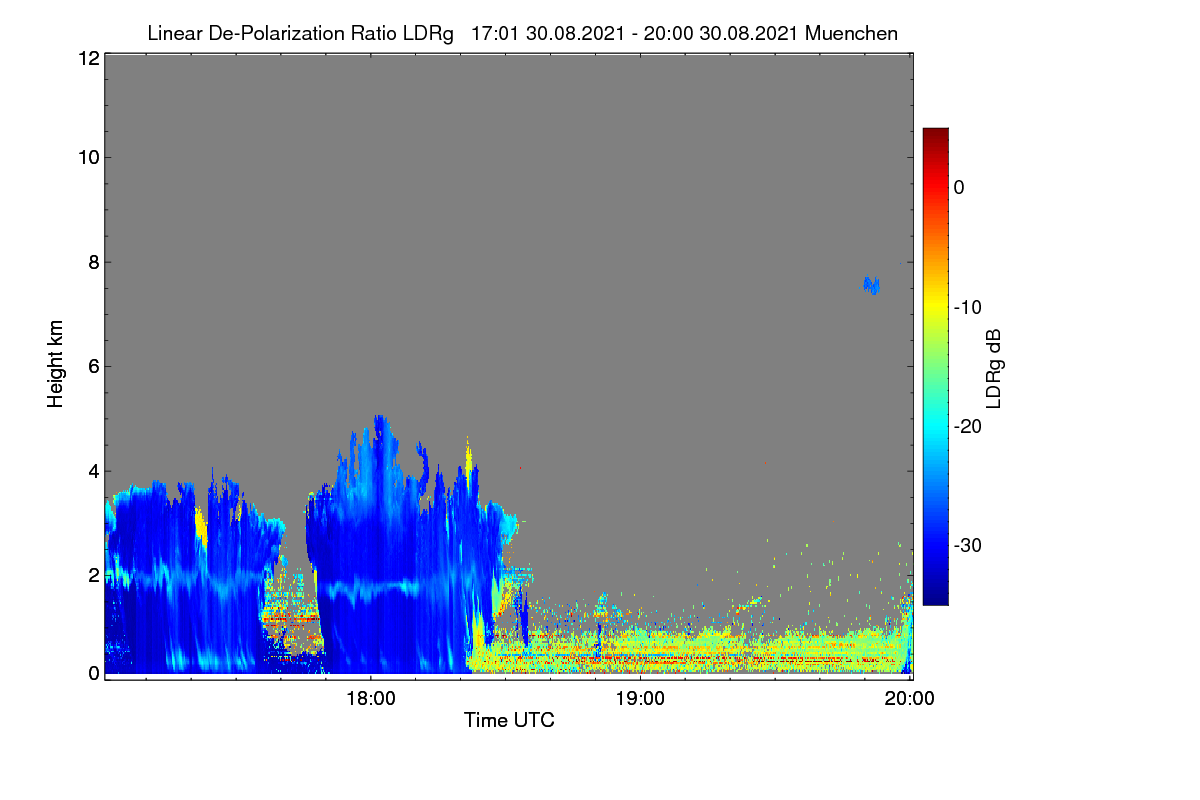Viewport: 1200px width, 800px height.
Task: Click the height tick label '10'
Action: tap(87, 157)
